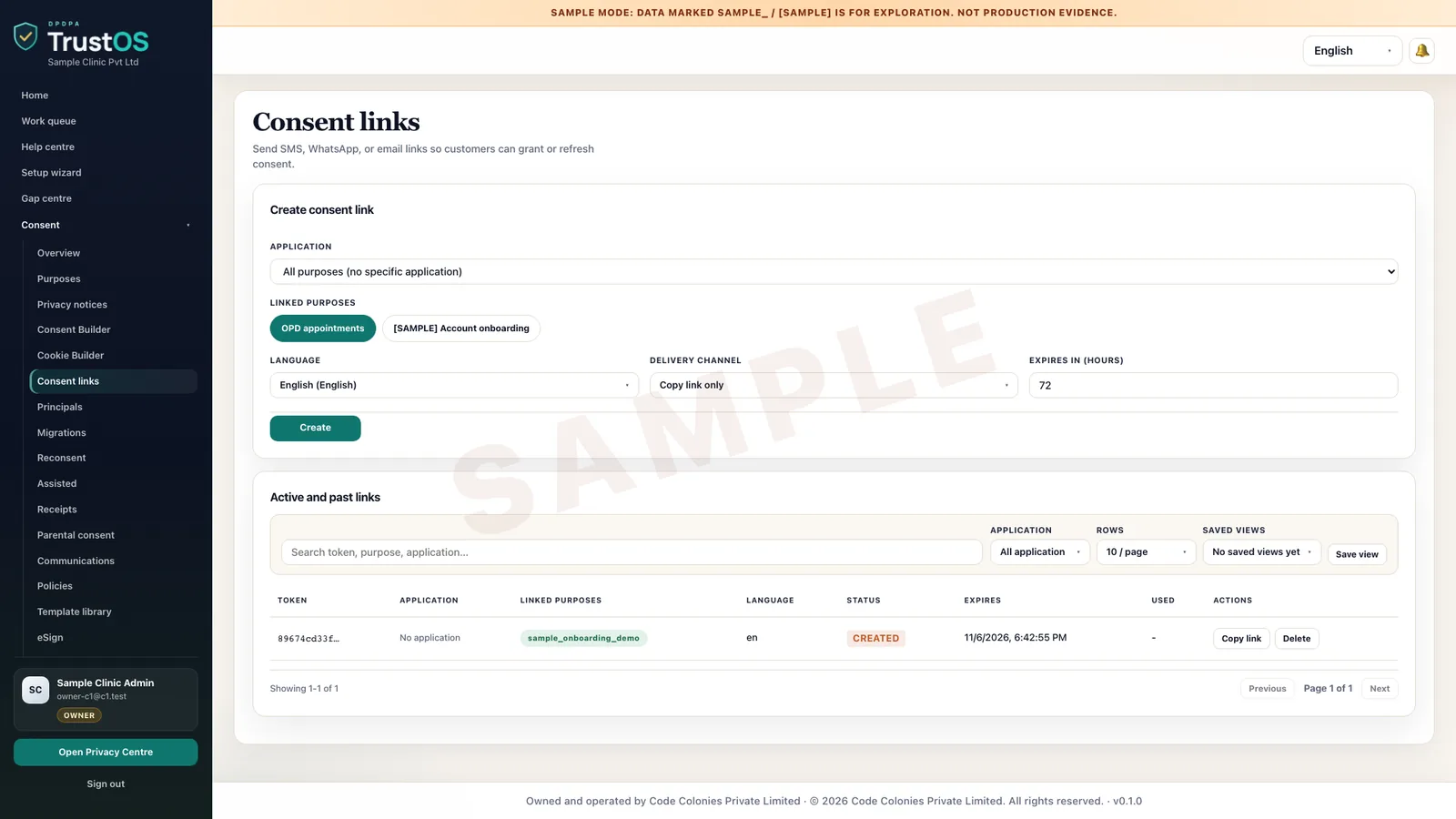Open the All application filter dropdown
1456x819 pixels.
(x=1040, y=552)
